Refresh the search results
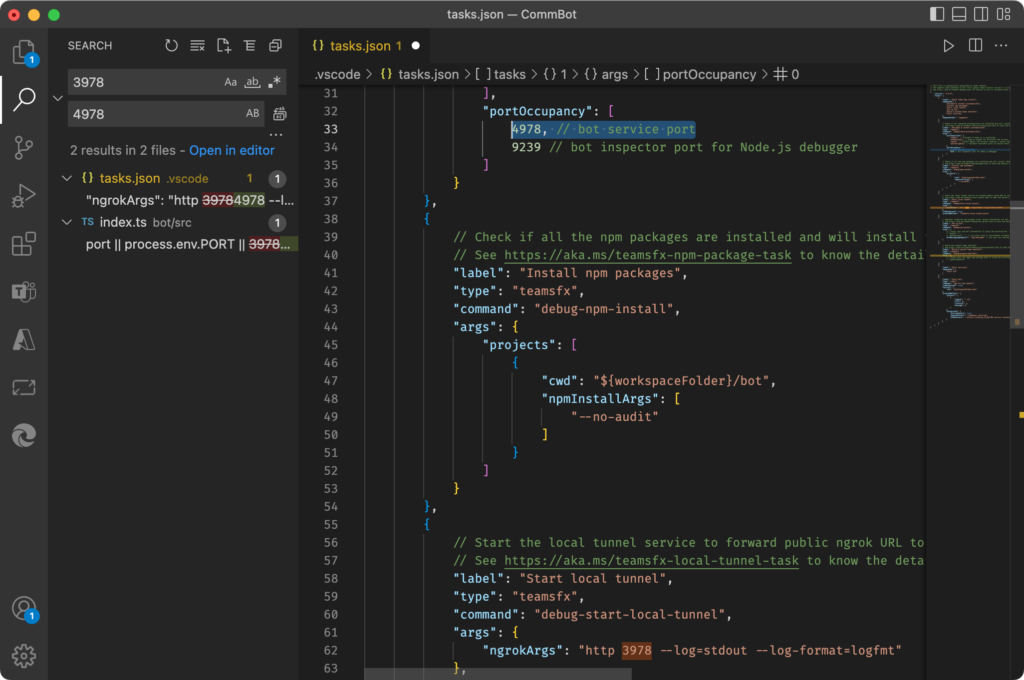The height and width of the screenshot is (680, 1024). pyautogui.click(x=171, y=45)
